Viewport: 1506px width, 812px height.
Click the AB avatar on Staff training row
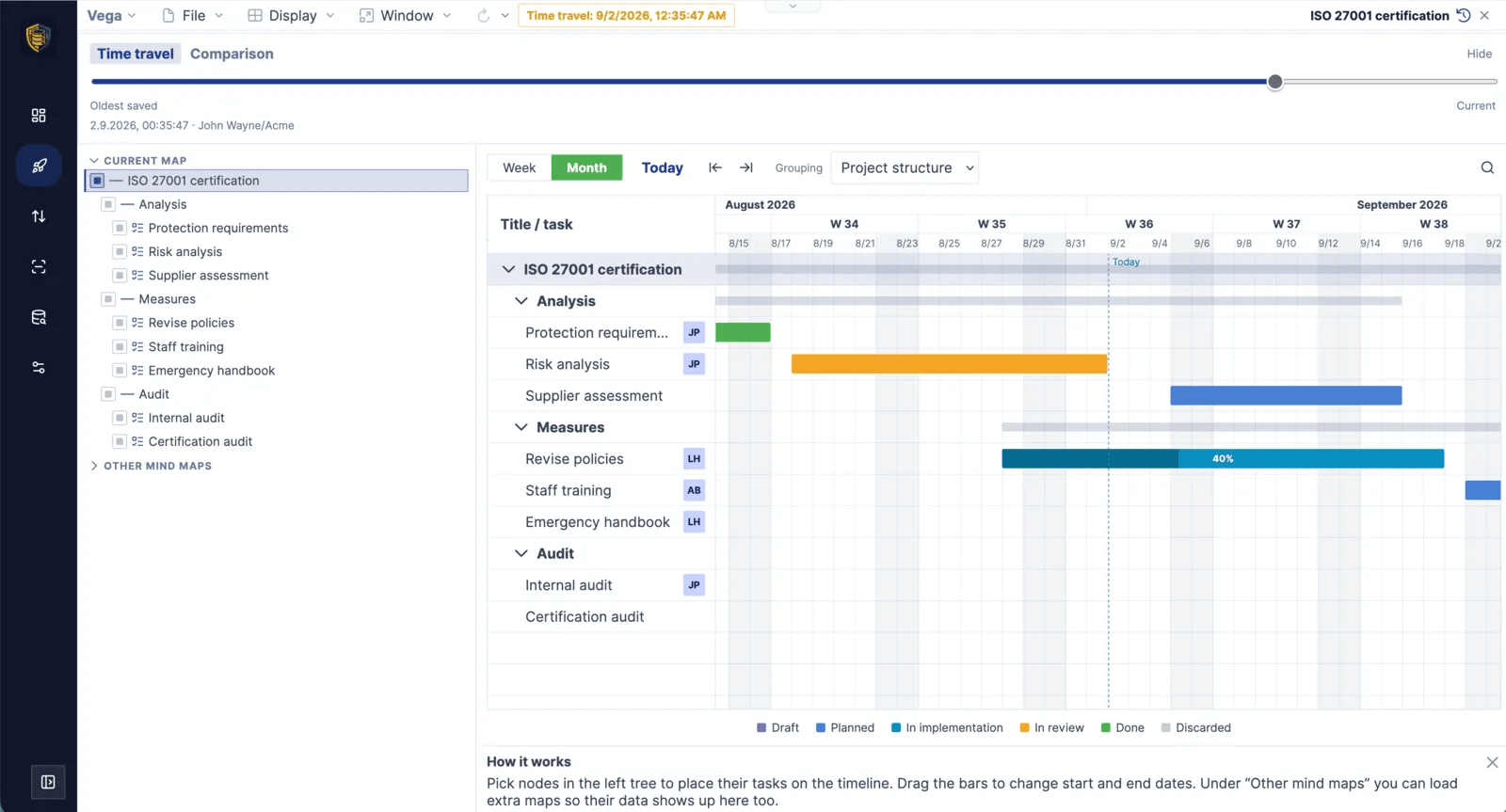coord(694,490)
